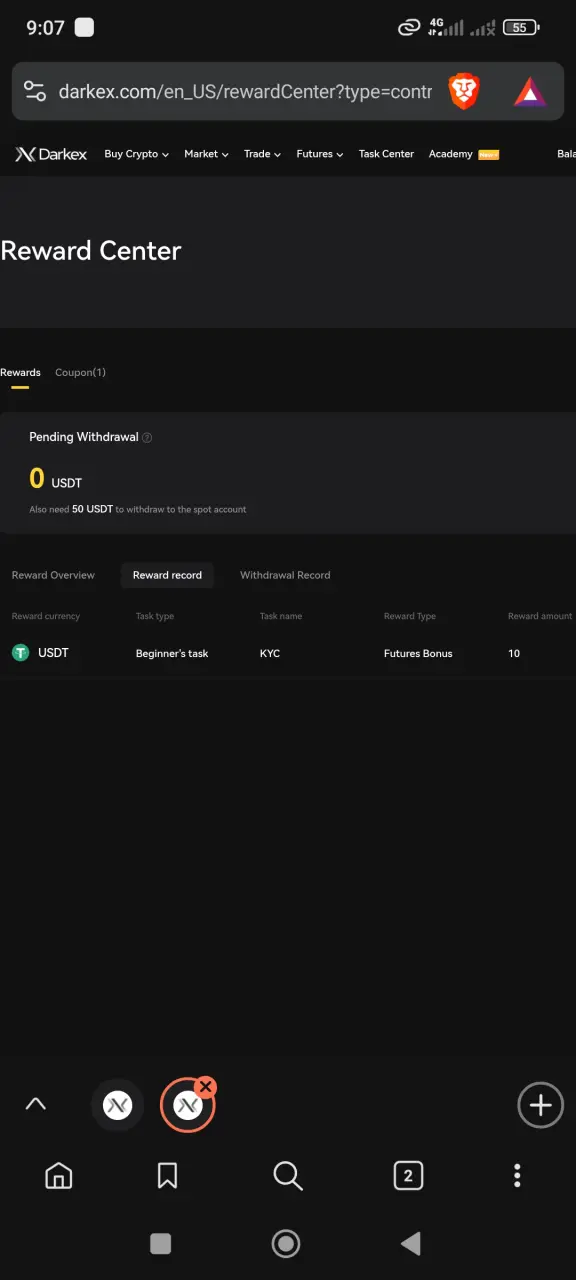576x1280 pixels.
Task: Click the KYC task name cell
Action: 270,654
